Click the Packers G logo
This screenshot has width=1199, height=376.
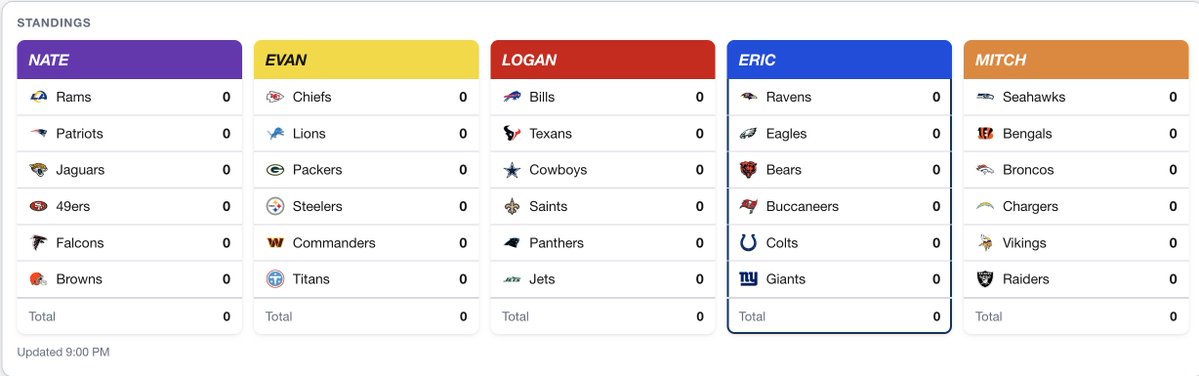[275, 170]
